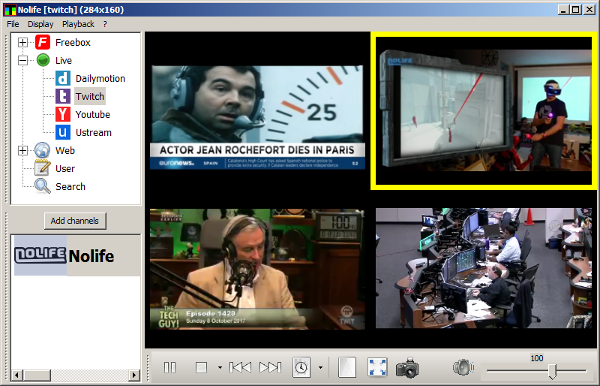This screenshot has height=386, width=600.
Task: Toggle fullscreen with the arrows icon
Action: [x=377, y=368]
